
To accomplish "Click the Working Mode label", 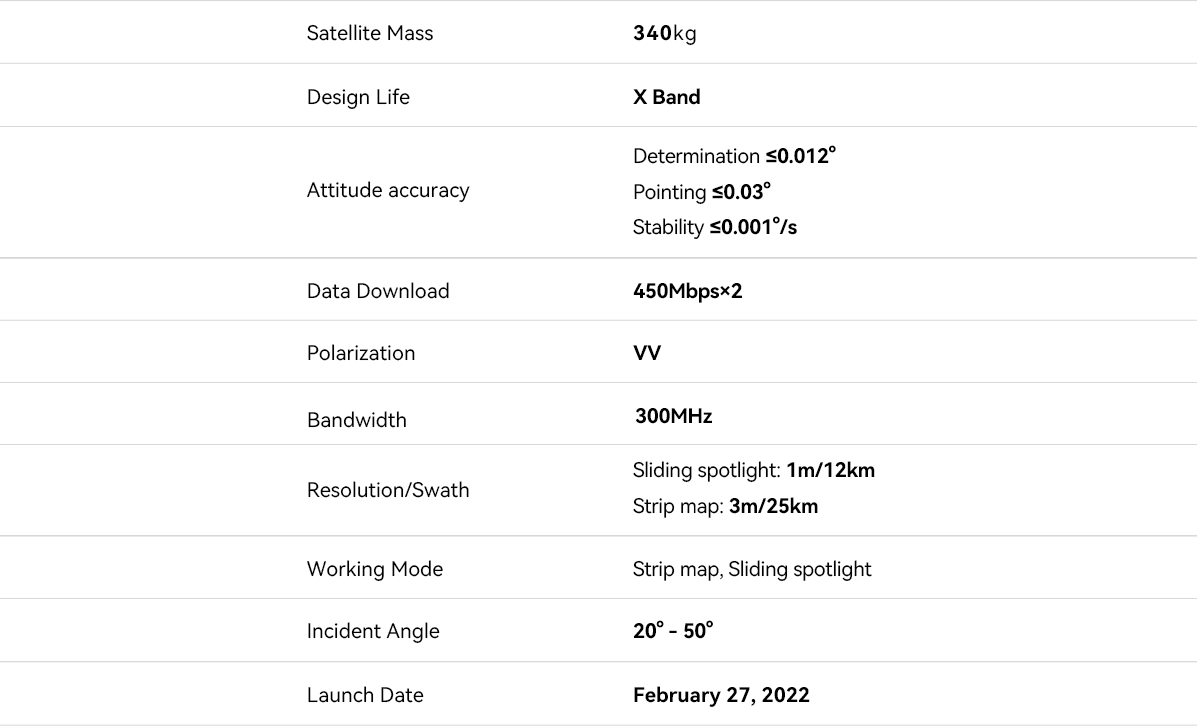I will pyautogui.click(x=375, y=569).
